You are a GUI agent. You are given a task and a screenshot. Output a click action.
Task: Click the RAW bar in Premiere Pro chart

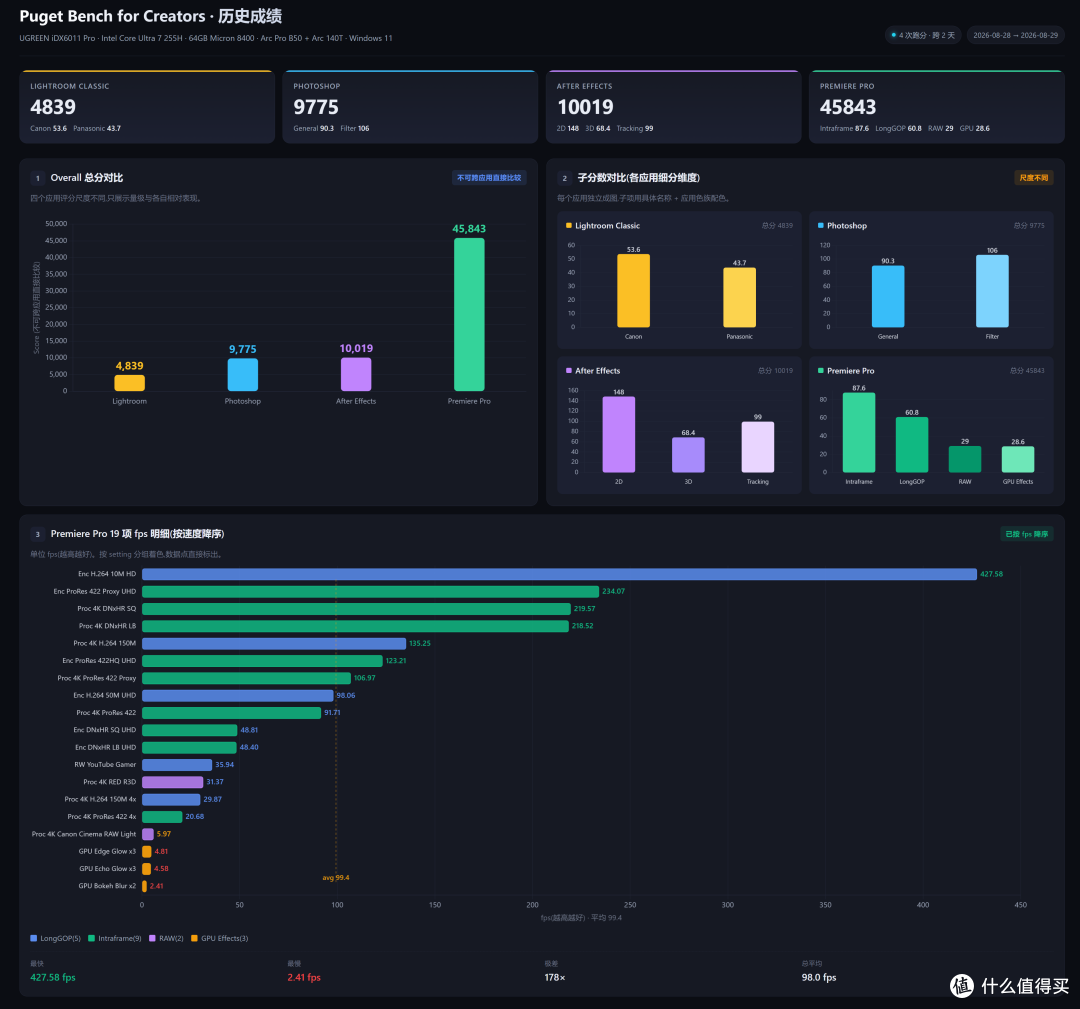(x=965, y=459)
